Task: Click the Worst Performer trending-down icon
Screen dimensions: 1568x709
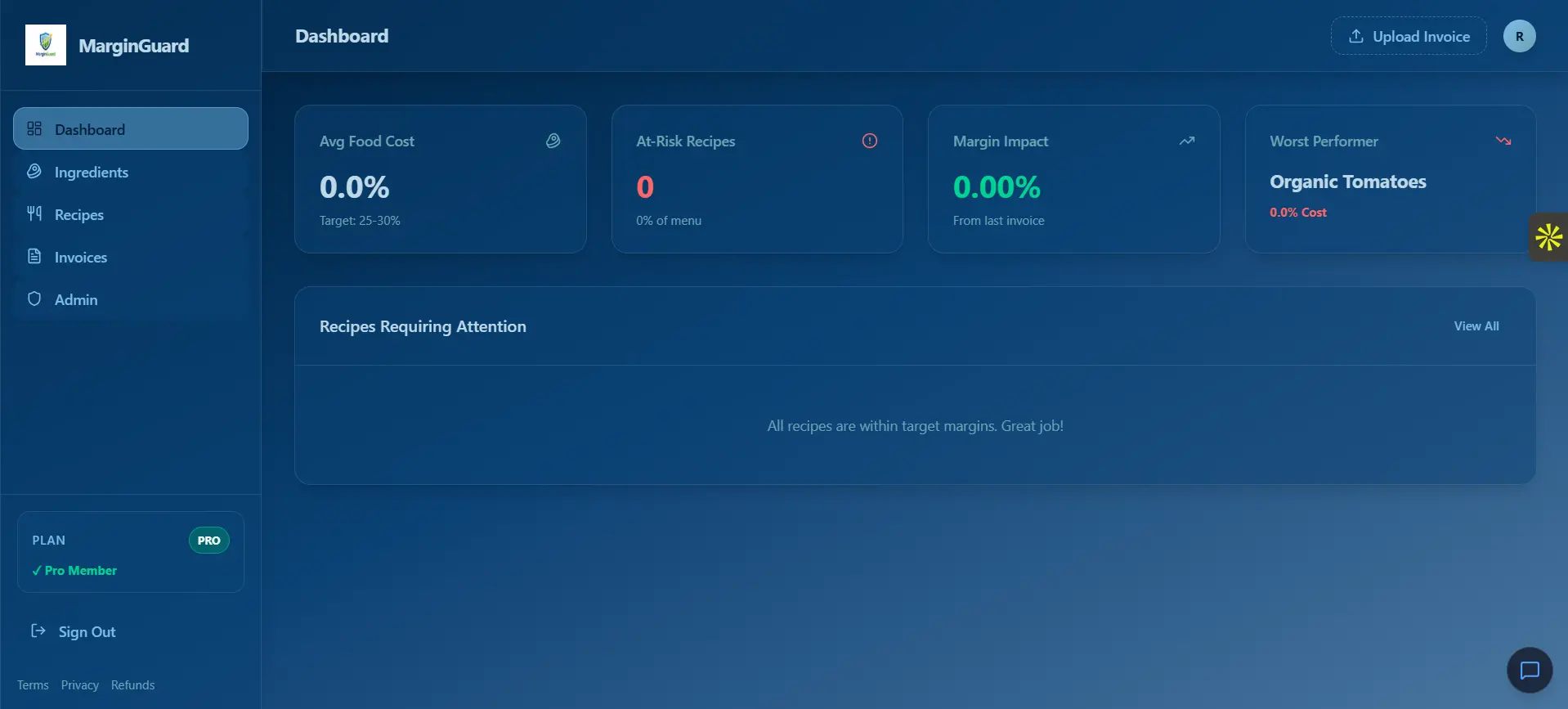Action: pyautogui.click(x=1503, y=141)
